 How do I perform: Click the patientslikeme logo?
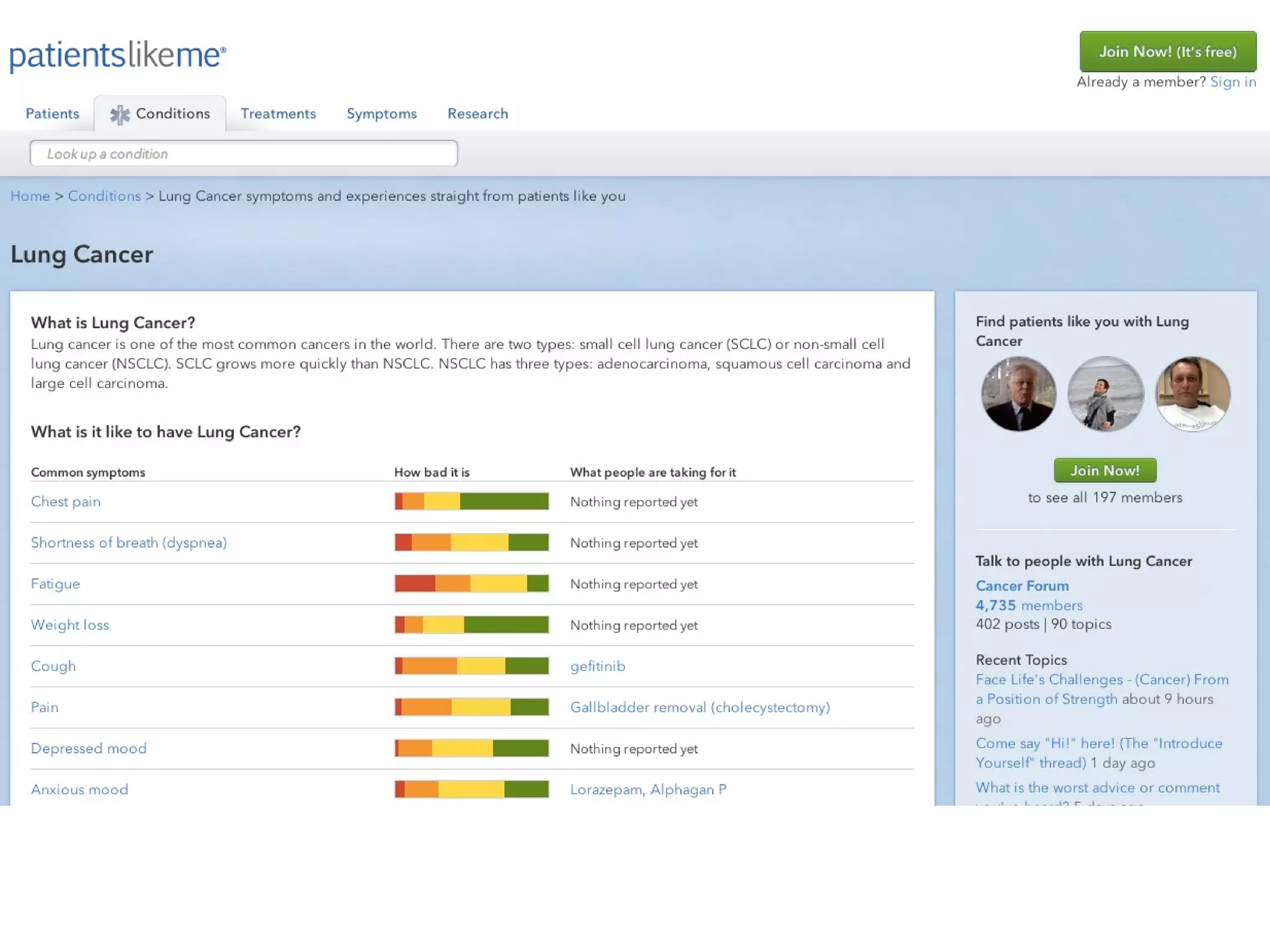(118, 56)
